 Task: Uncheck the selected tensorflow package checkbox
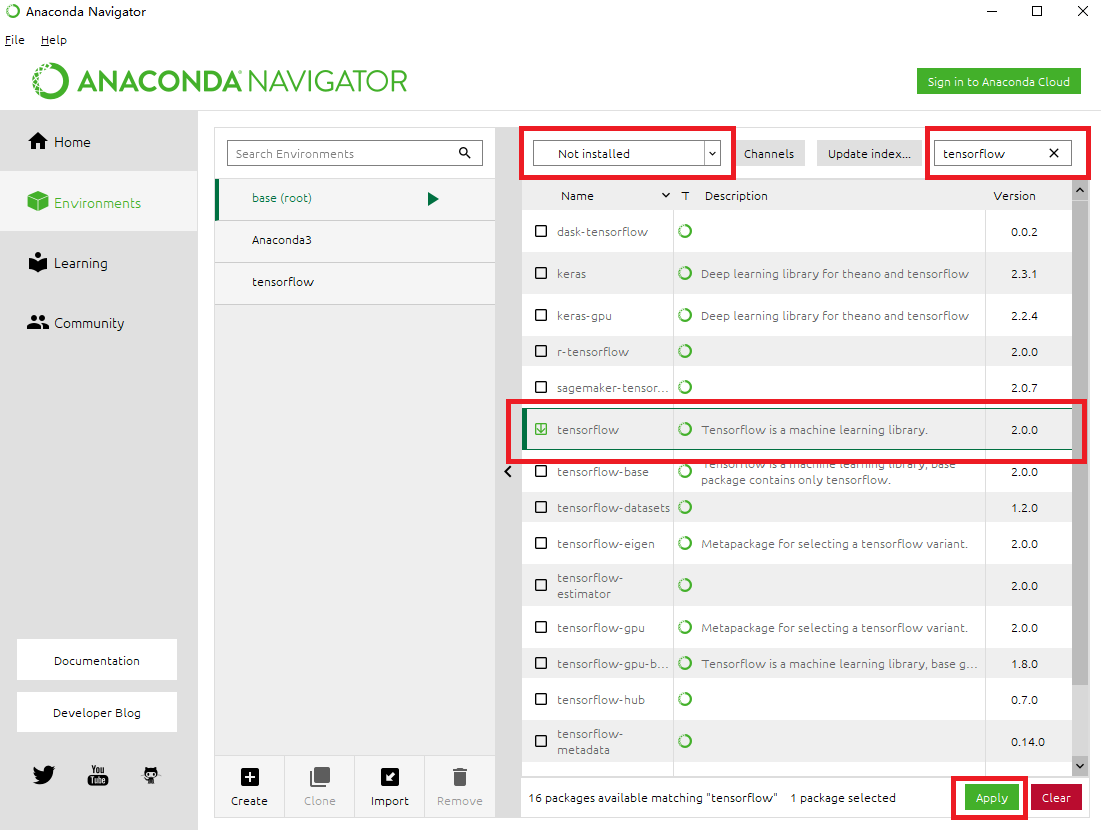[x=541, y=429]
